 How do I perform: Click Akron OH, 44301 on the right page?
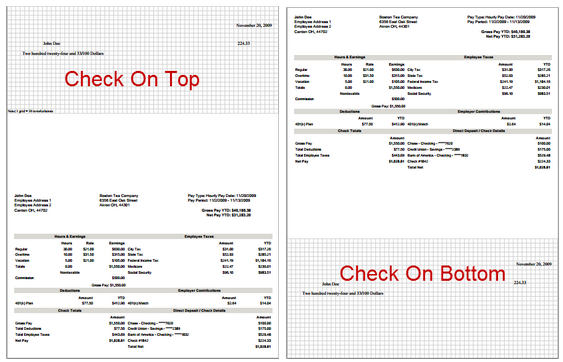[x=394, y=26]
